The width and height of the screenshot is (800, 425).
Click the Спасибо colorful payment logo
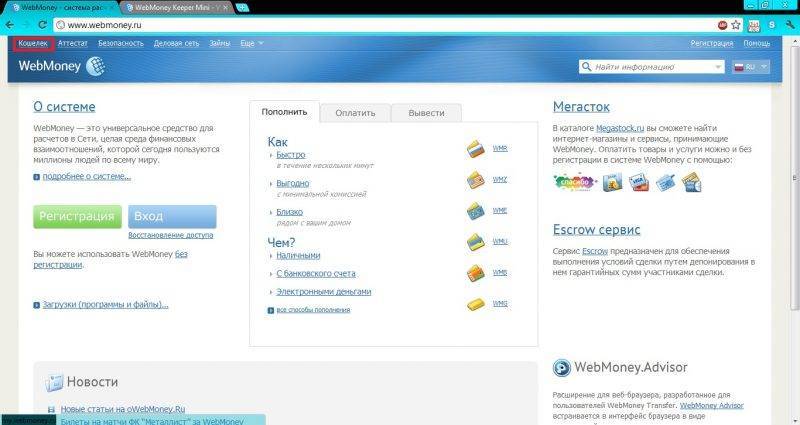coord(574,182)
